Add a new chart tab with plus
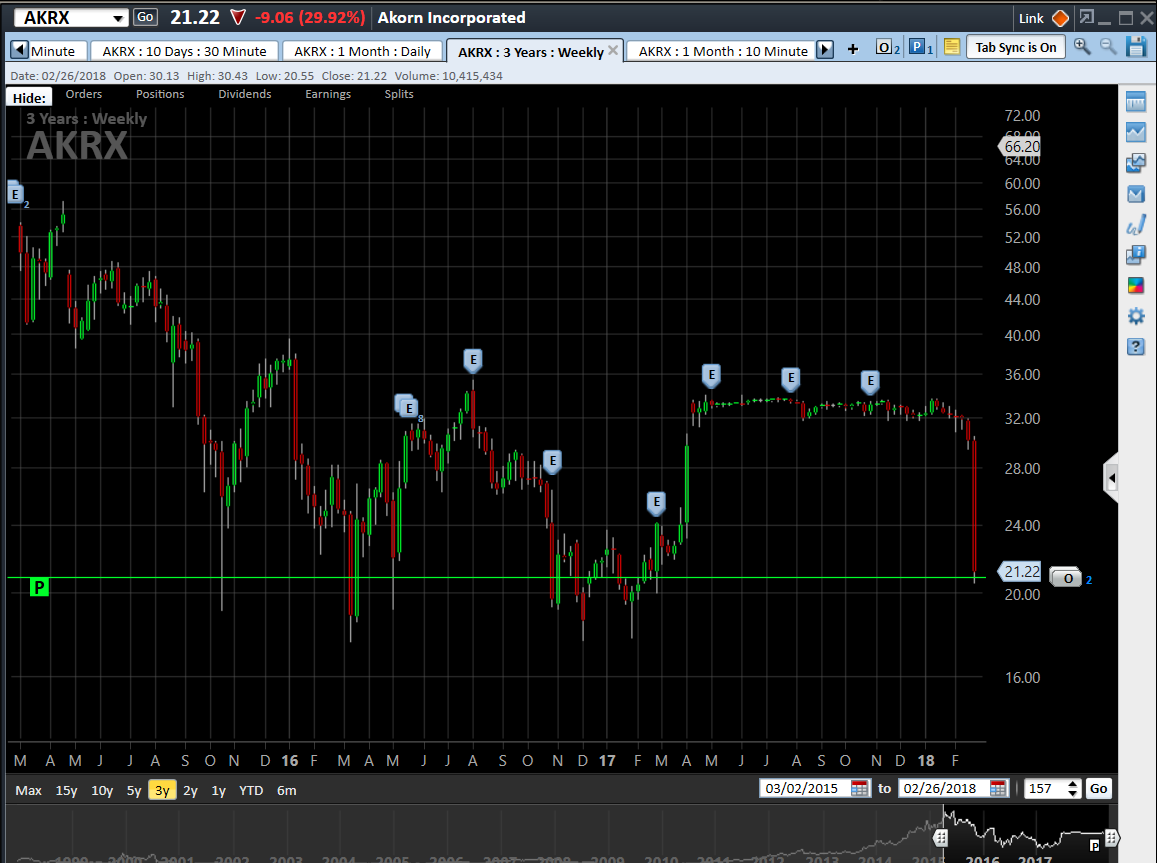This screenshot has width=1157, height=863. point(853,49)
